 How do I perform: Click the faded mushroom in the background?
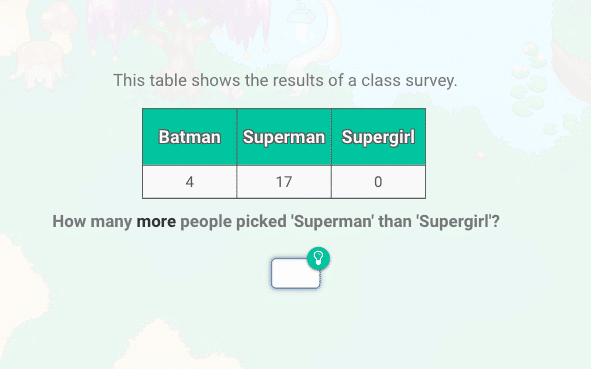point(60,21)
